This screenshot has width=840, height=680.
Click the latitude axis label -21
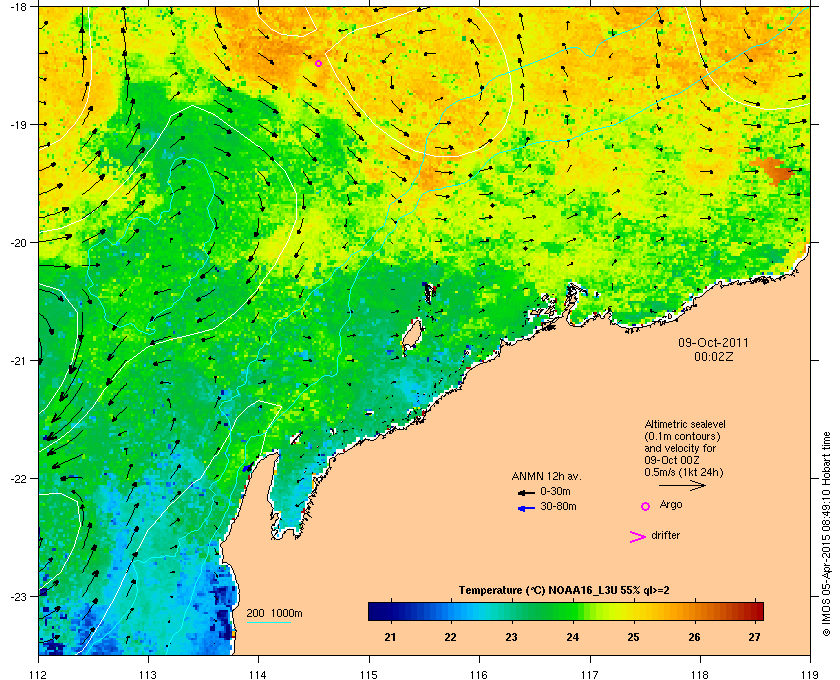click(x=17, y=360)
